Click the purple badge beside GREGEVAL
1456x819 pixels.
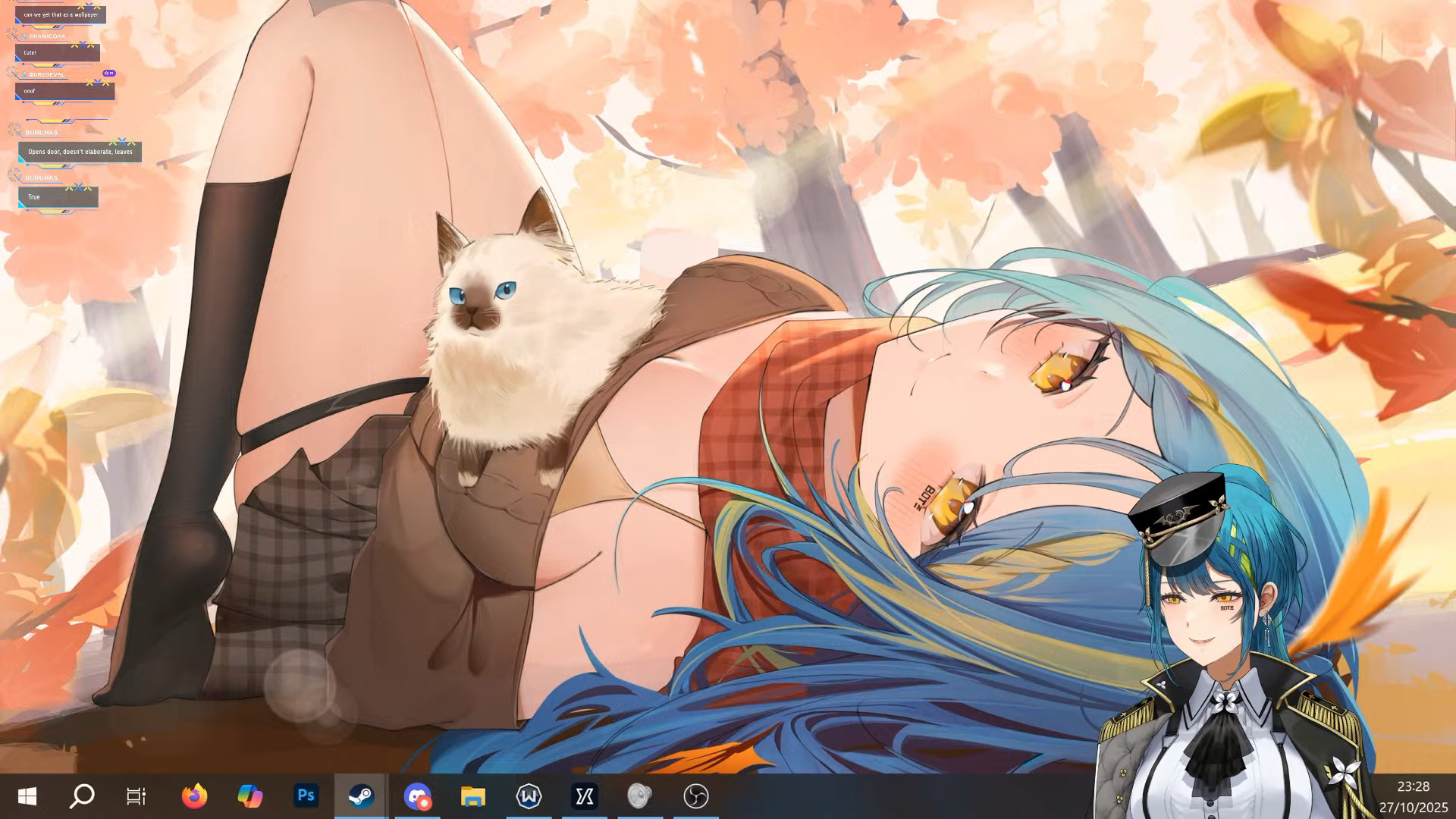tap(108, 74)
